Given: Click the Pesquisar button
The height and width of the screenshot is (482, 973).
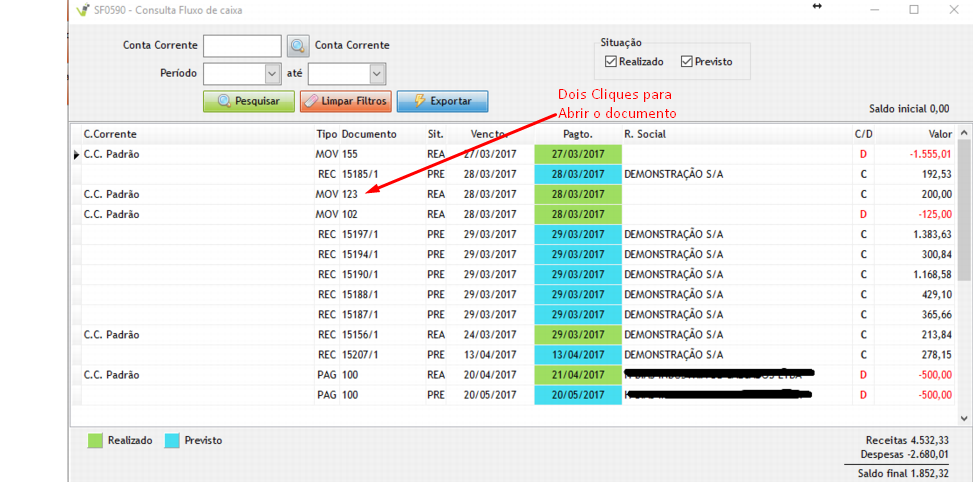Looking at the screenshot, I should (249, 101).
